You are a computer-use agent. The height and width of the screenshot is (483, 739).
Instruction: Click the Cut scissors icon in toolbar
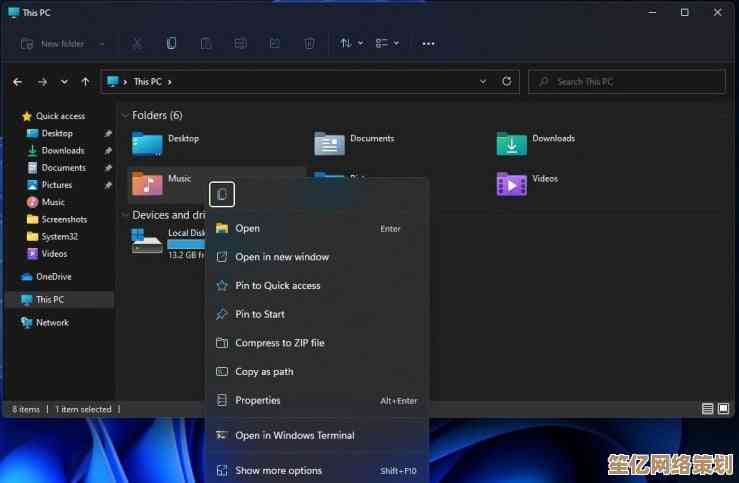click(x=137, y=44)
